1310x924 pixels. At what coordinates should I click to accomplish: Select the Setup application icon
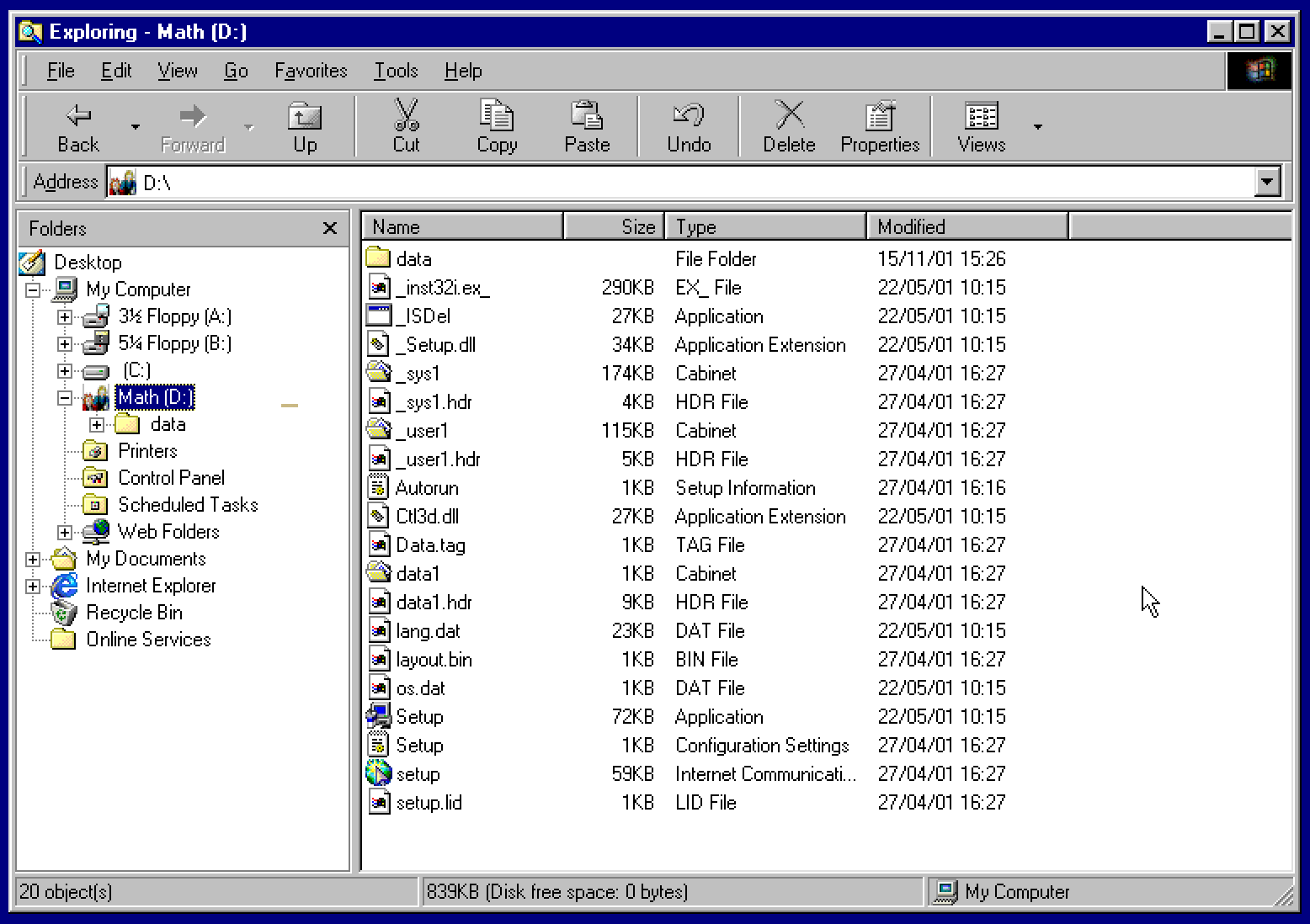tap(379, 717)
